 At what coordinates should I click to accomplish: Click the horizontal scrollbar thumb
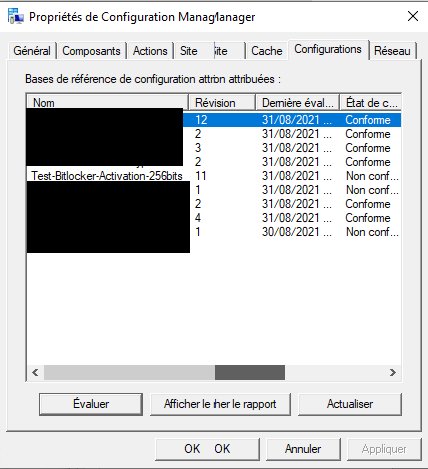click(x=250, y=372)
